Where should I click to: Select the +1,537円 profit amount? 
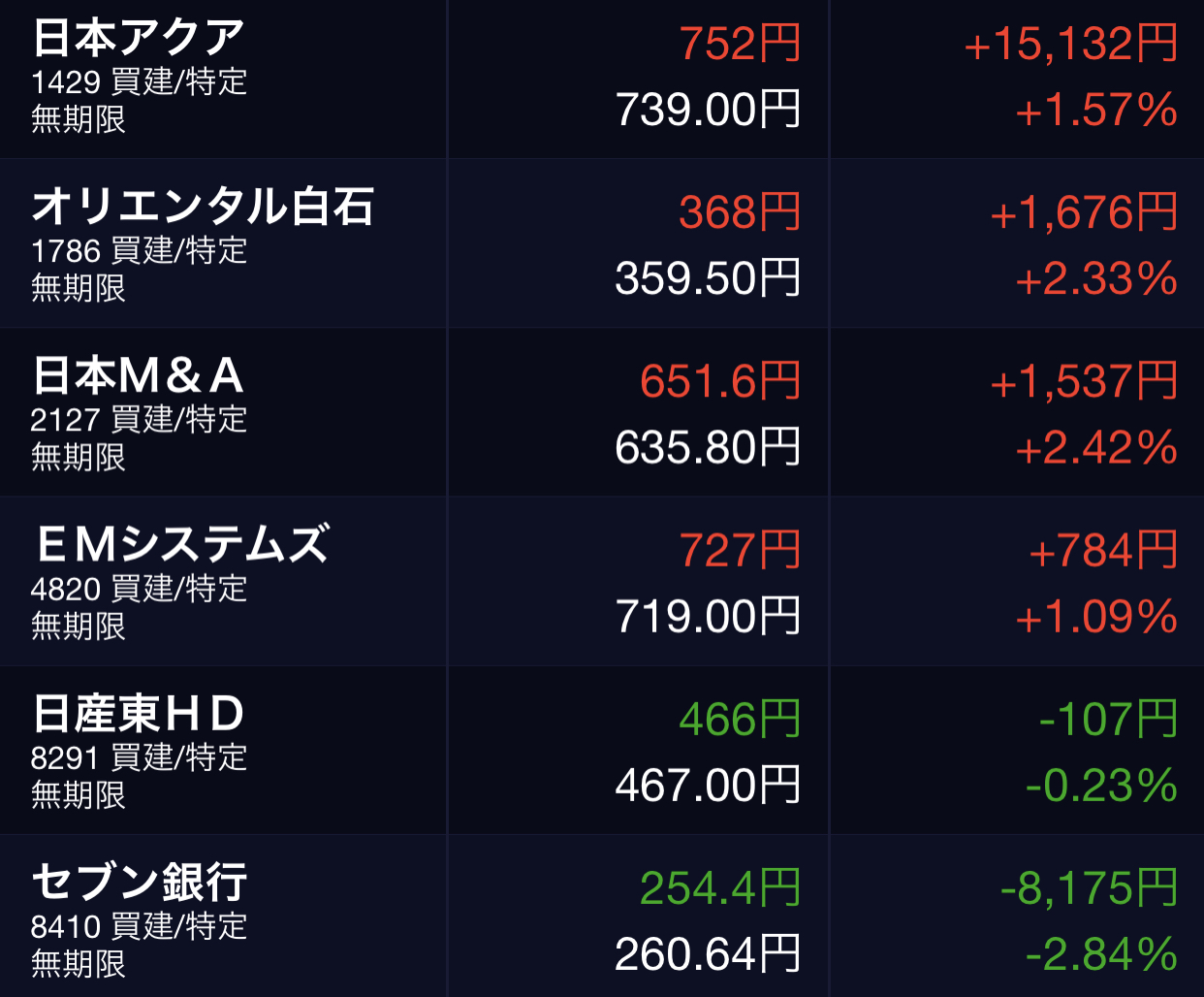[x=1084, y=381]
